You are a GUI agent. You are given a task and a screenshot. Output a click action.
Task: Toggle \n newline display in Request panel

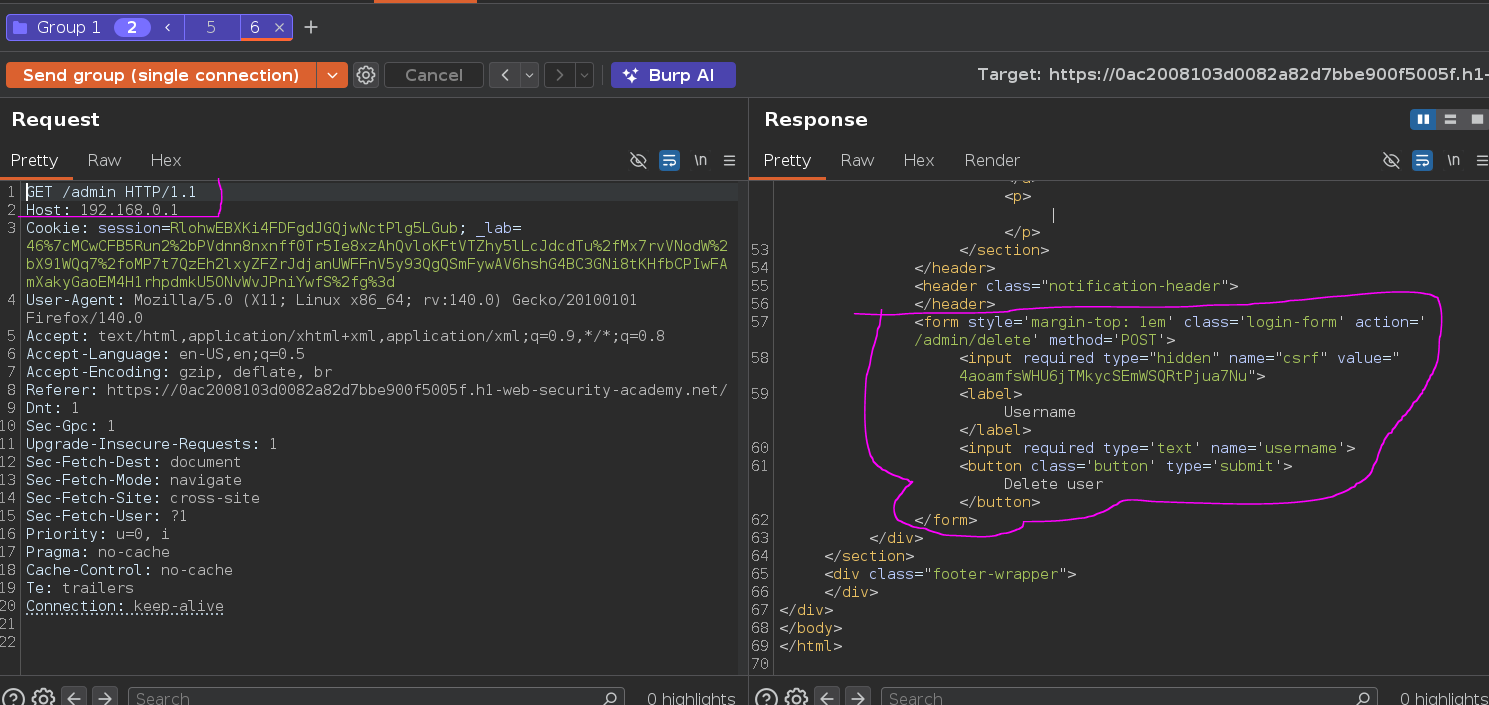(700, 161)
